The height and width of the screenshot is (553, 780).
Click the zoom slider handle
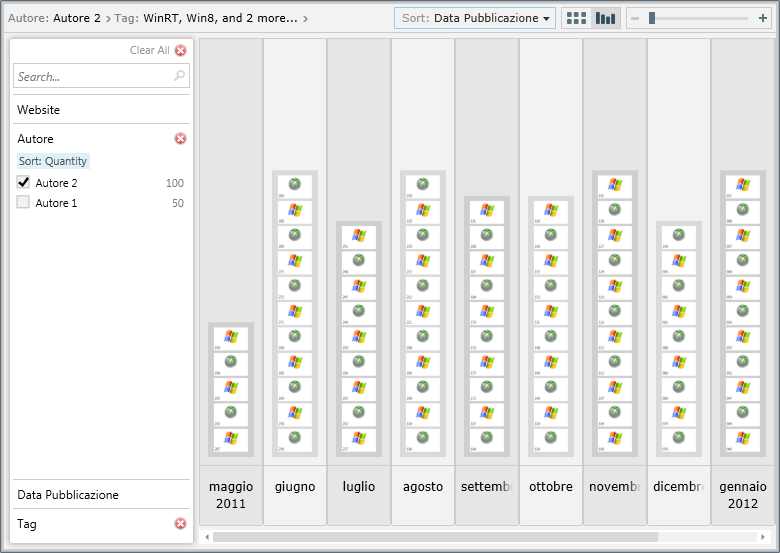pyautogui.click(x=652, y=18)
